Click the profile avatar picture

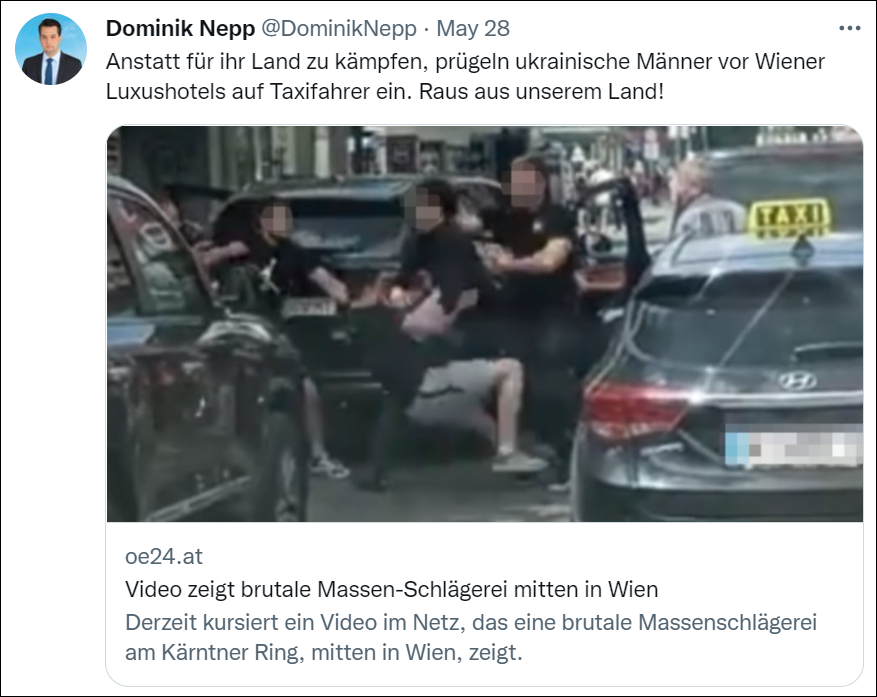click(x=51, y=49)
